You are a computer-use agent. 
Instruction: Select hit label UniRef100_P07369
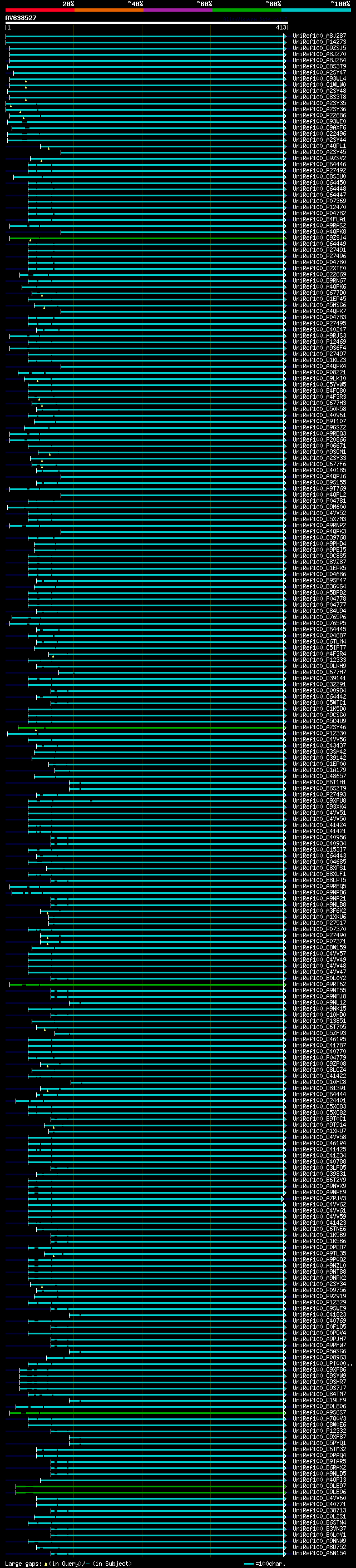point(319,201)
